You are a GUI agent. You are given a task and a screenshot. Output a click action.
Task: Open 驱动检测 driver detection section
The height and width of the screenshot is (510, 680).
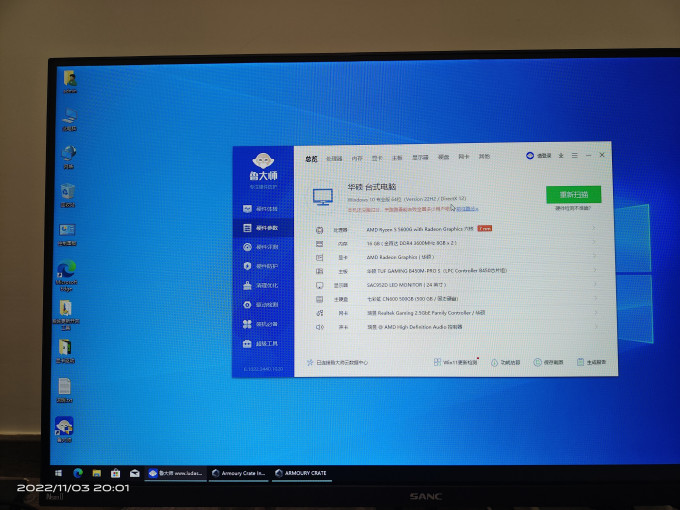pyautogui.click(x=261, y=305)
